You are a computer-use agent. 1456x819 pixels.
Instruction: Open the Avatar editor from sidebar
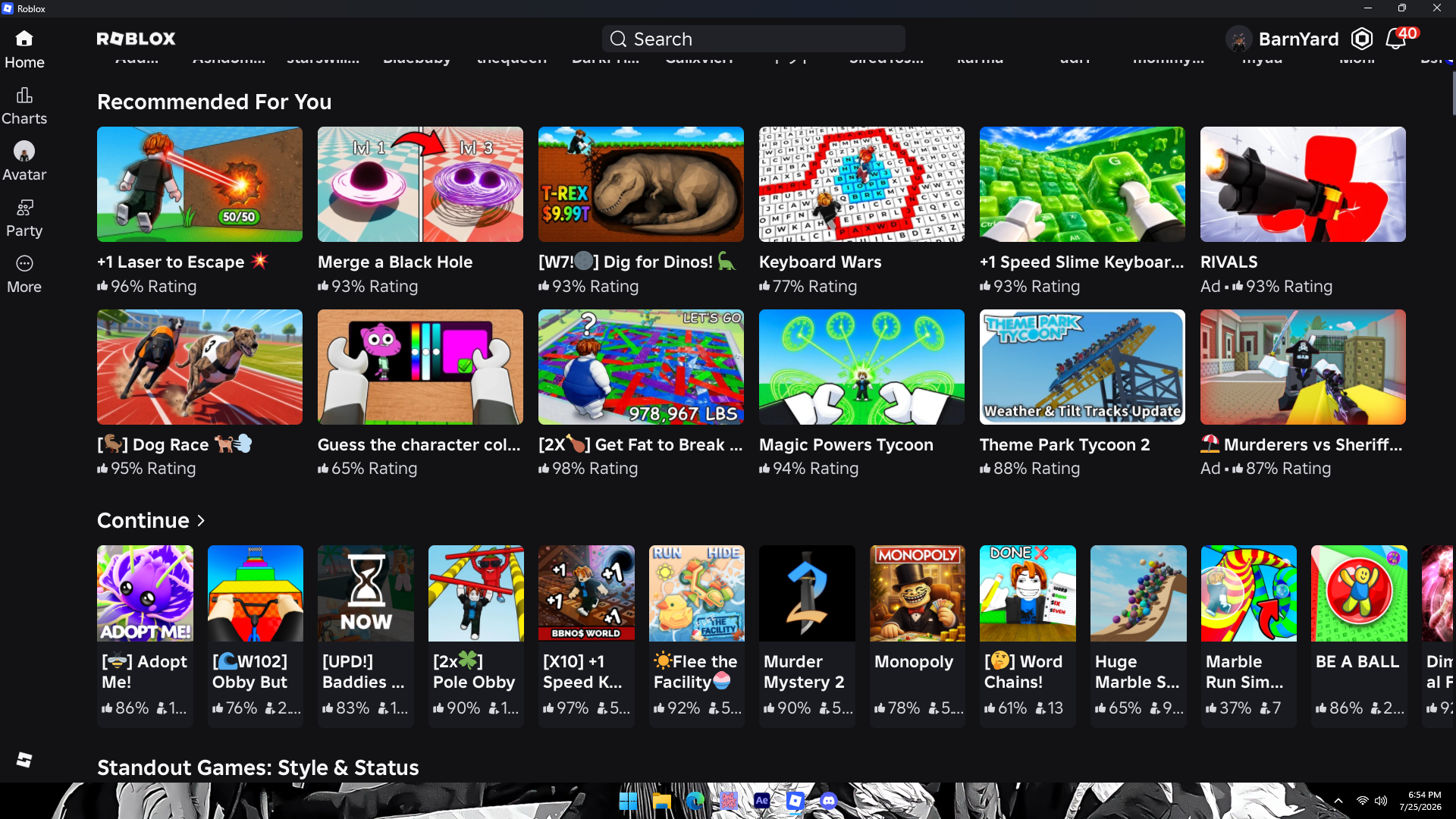coord(24,162)
